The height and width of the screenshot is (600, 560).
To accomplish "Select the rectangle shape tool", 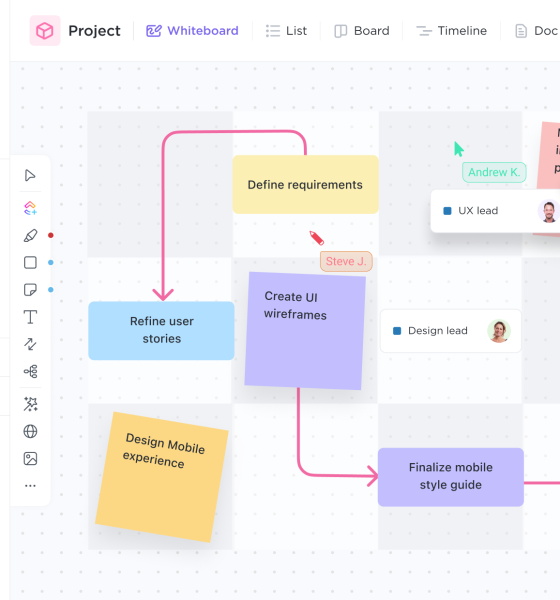I will (x=30, y=262).
